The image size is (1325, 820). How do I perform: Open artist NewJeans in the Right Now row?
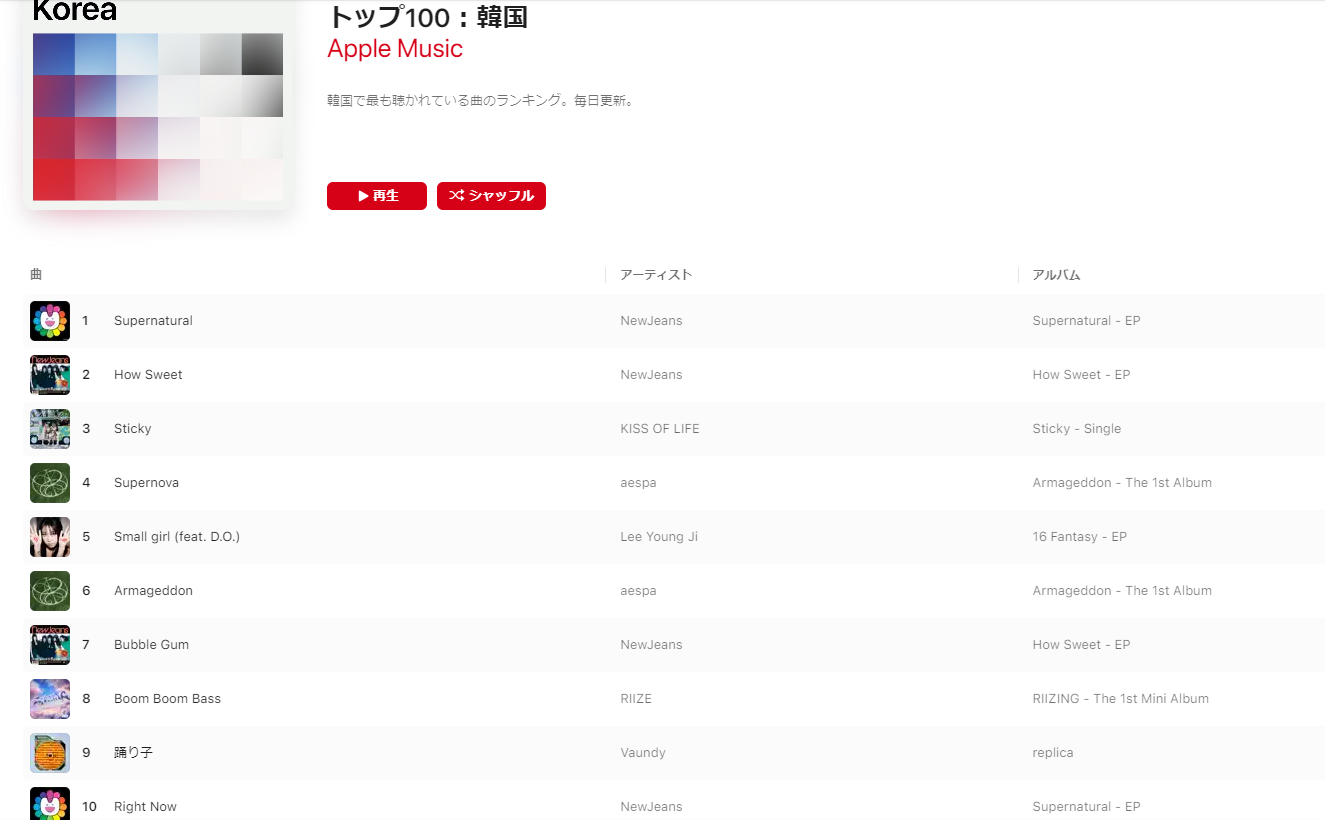(651, 807)
